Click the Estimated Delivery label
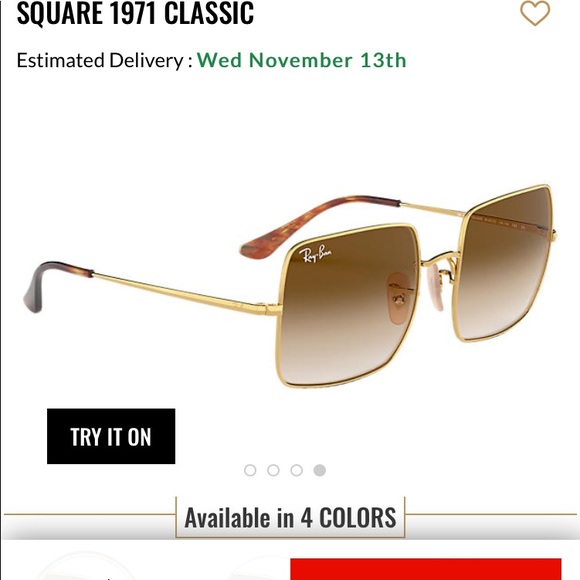The width and height of the screenshot is (580, 580). [104, 61]
